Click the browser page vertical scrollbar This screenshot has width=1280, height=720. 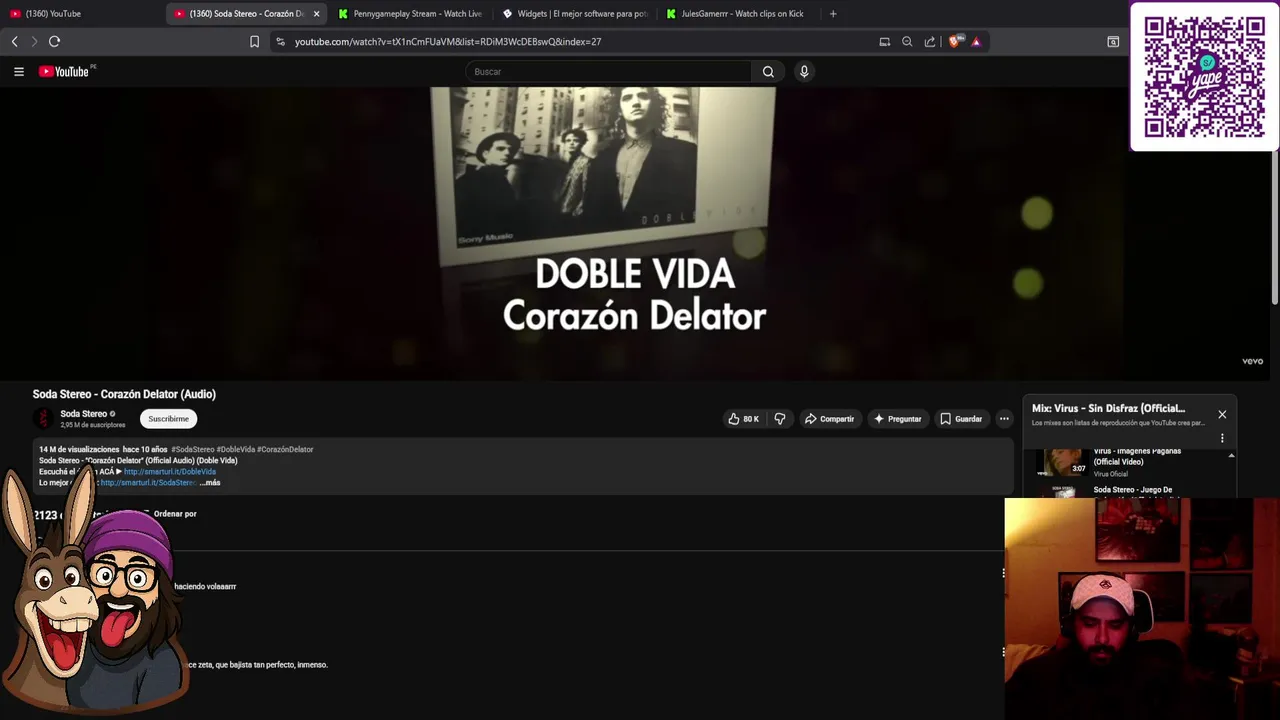pos(1275,195)
